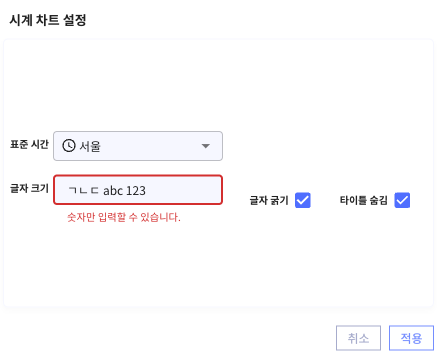Focus the 글자 크기 input field
The height and width of the screenshot is (362, 438).
pos(138,190)
